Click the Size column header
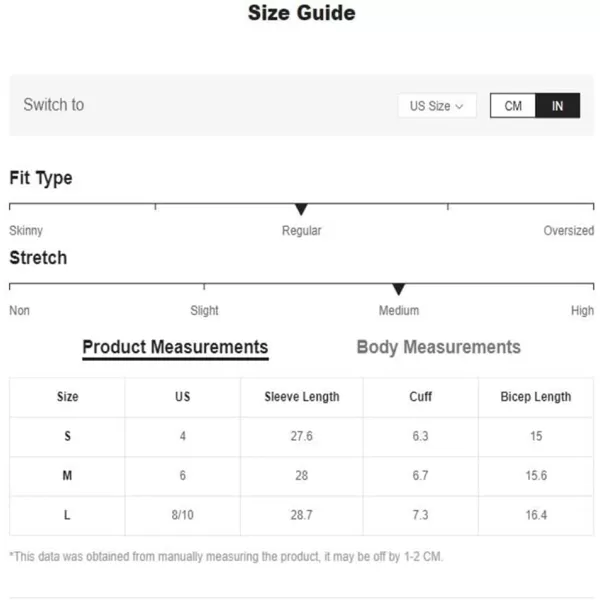The width and height of the screenshot is (600, 600). point(67,397)
